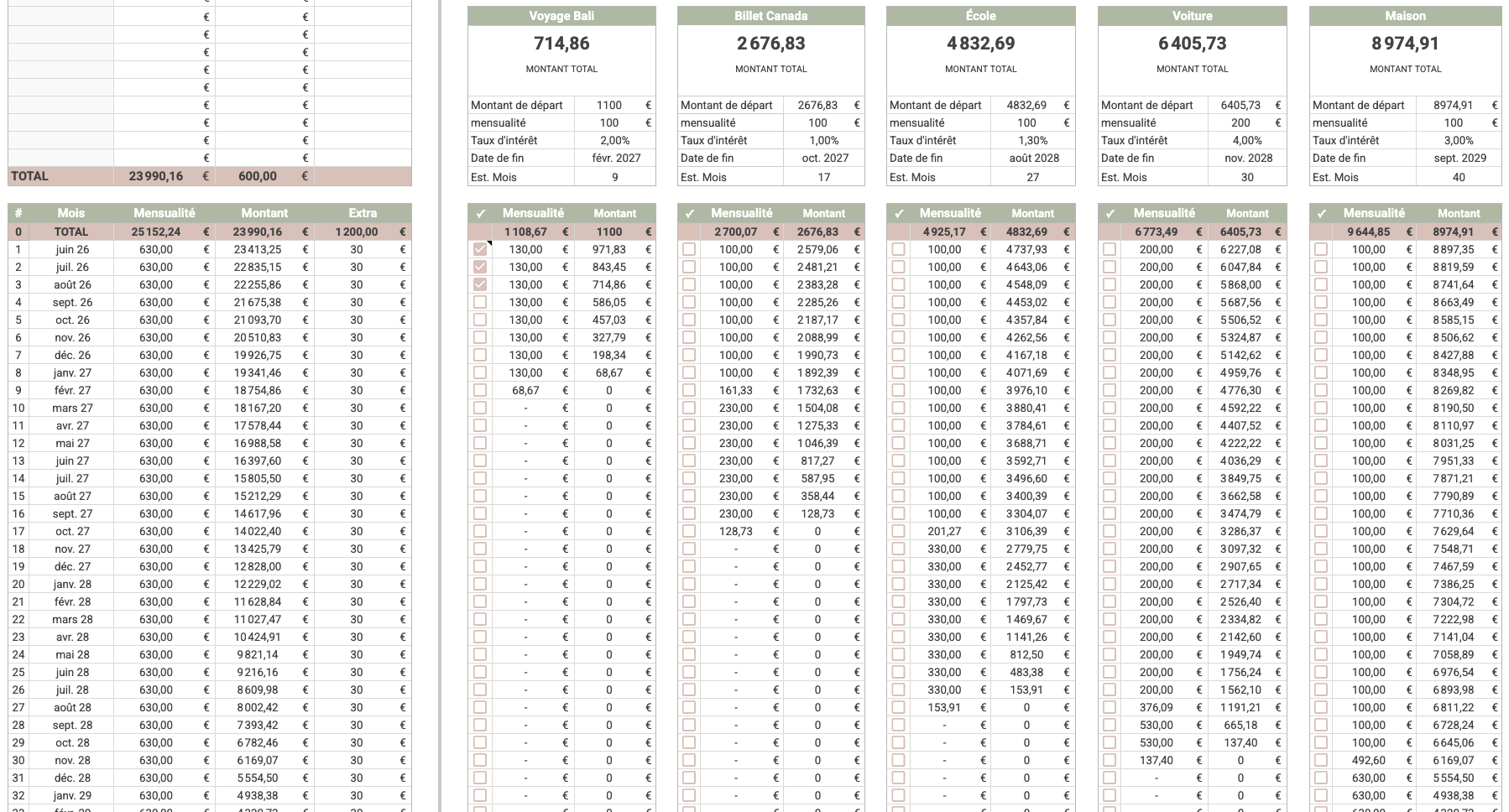Edit the 2,00% interest rate for Voyage Bali
The height and width of the screenshot is (812, 1509).
[615, 140]
